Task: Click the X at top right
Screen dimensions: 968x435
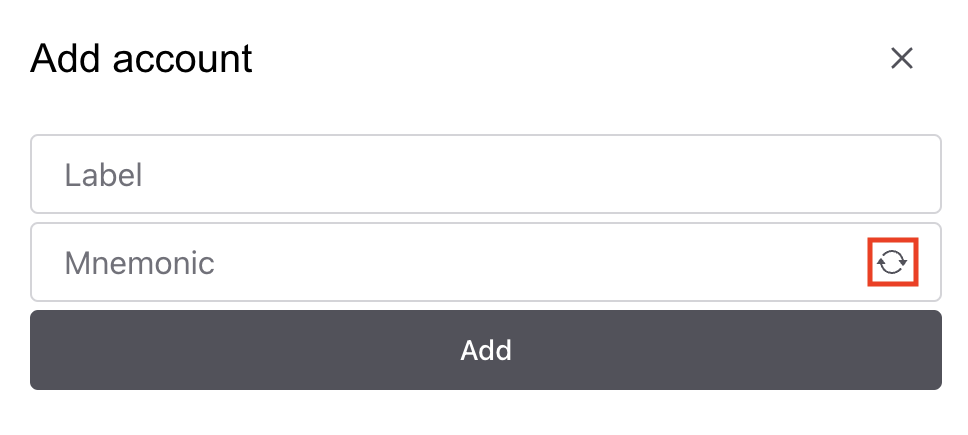Action: (x=902, y=59)
